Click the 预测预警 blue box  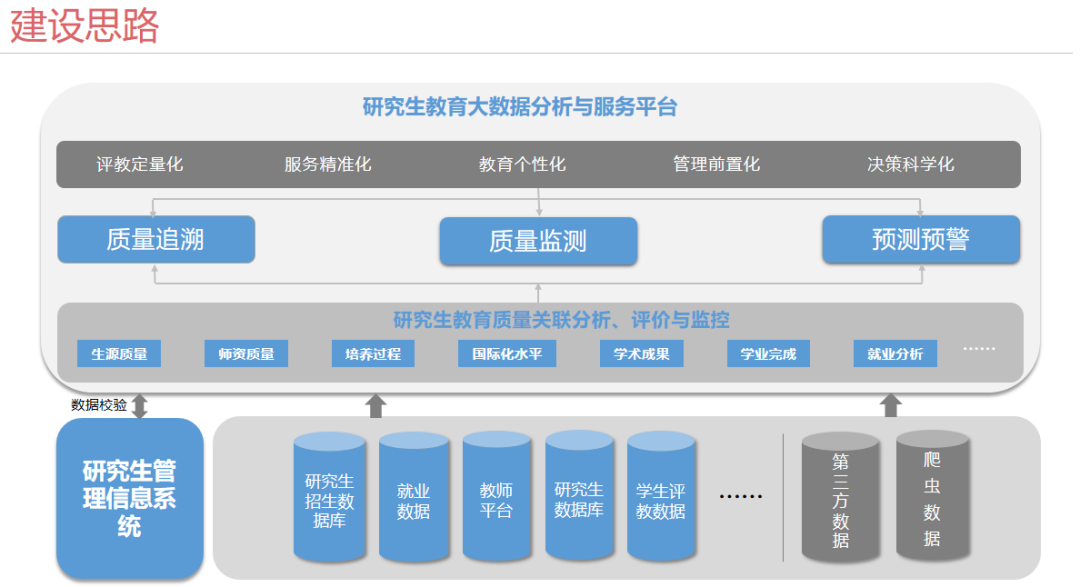(921, 240)
